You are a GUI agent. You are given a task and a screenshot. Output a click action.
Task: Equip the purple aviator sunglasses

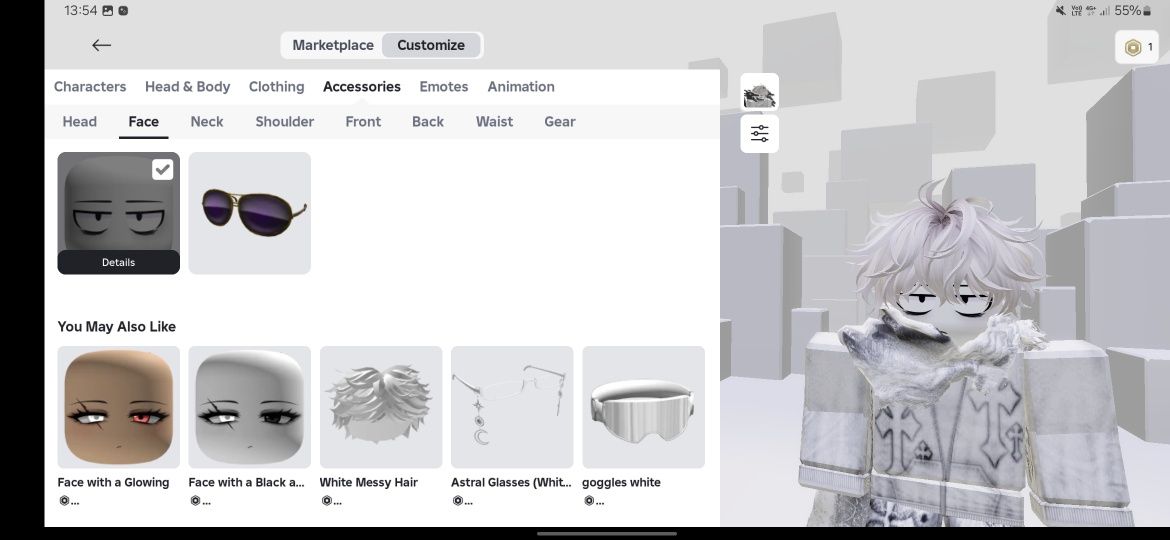click(250, 213)
